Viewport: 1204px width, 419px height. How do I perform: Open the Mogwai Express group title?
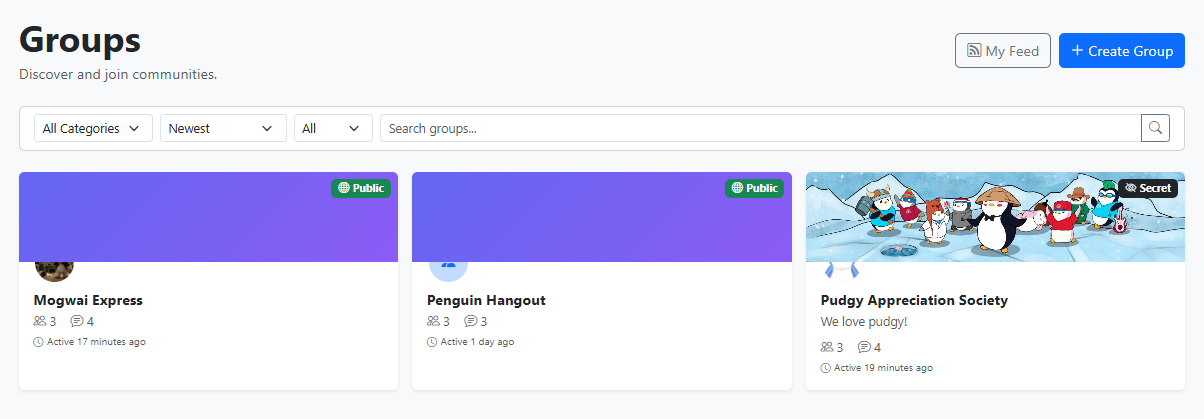pos(88,300)
